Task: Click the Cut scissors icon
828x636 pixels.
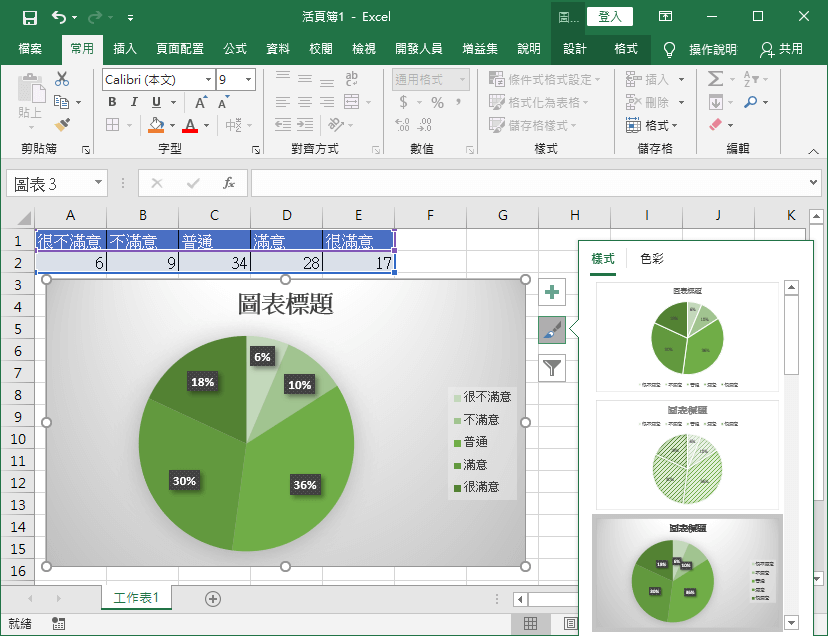Action: point(62,79)
